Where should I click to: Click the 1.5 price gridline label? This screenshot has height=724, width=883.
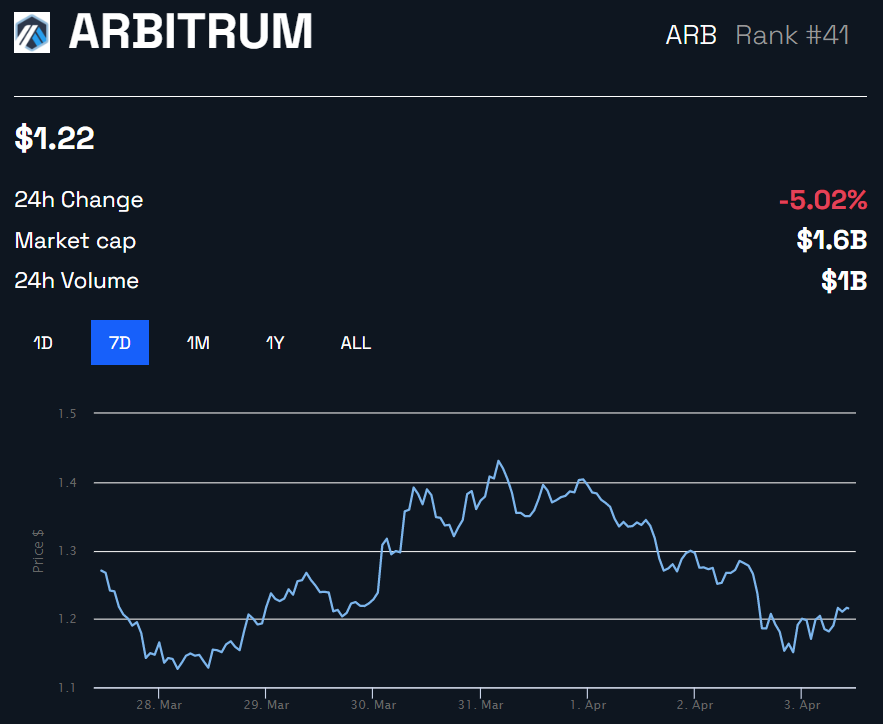pos(67,414)
